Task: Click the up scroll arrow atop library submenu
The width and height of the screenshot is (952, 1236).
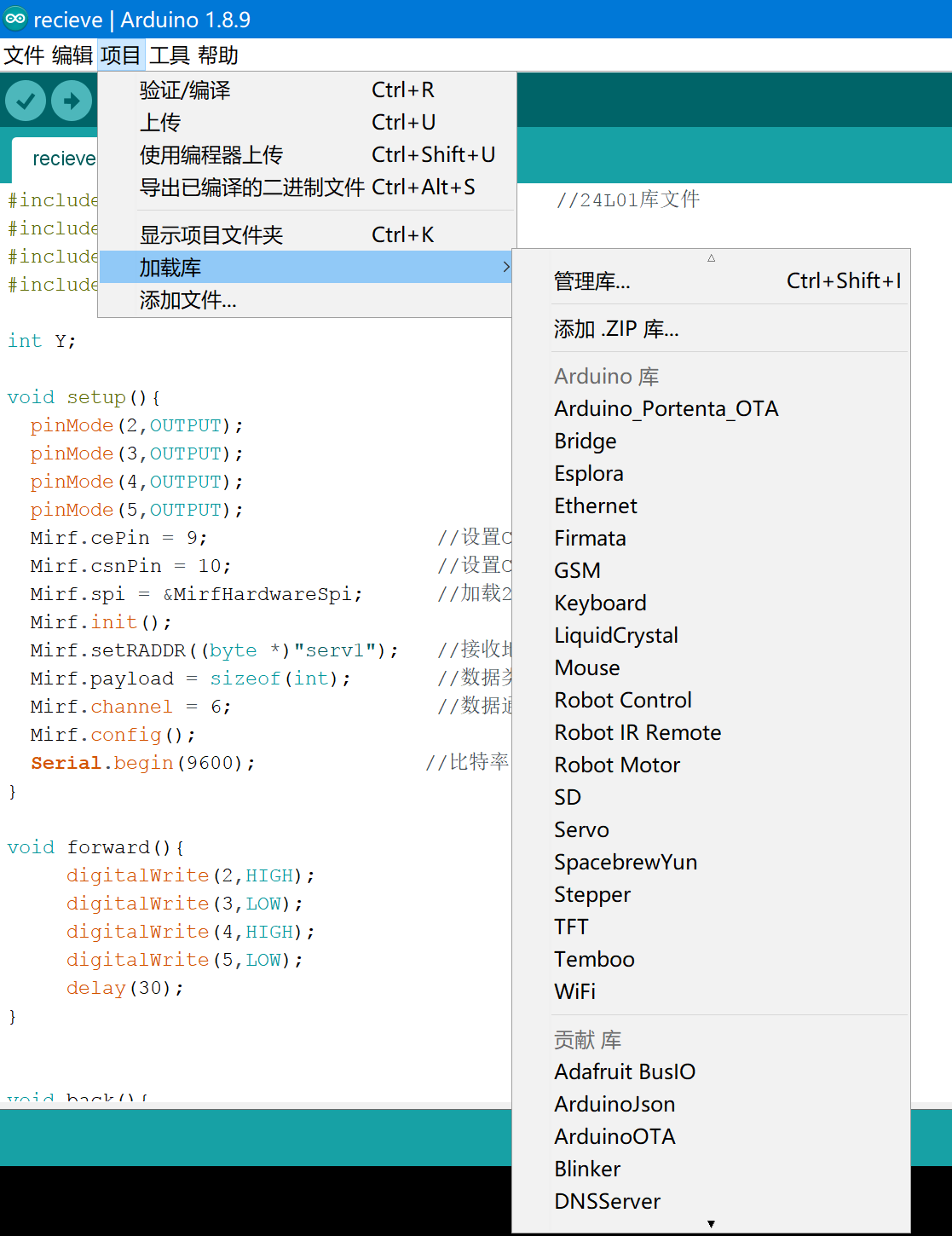Action: [x=711, y=257]
